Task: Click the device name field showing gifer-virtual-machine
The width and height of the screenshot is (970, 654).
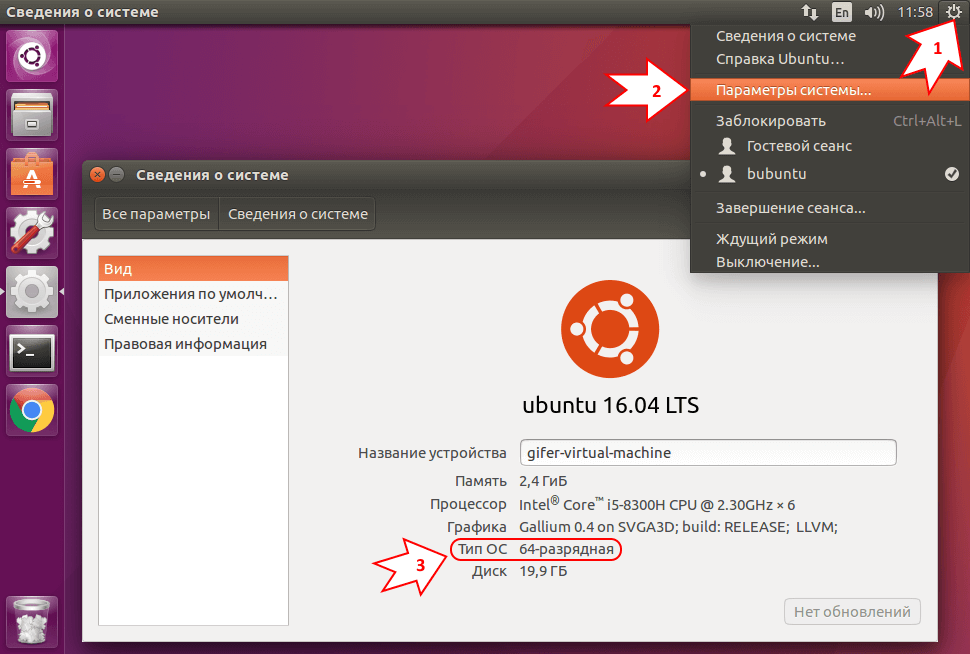Action: point(707,452)
